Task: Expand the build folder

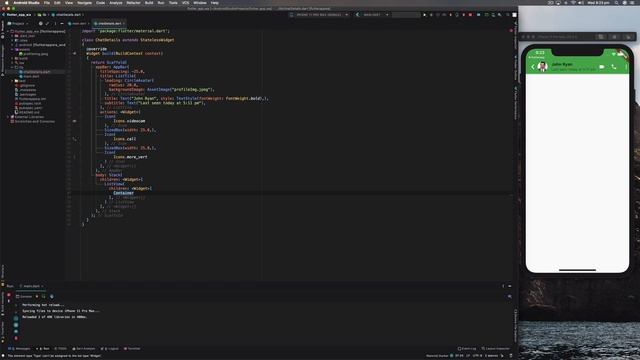Action: tap(12, 58)
